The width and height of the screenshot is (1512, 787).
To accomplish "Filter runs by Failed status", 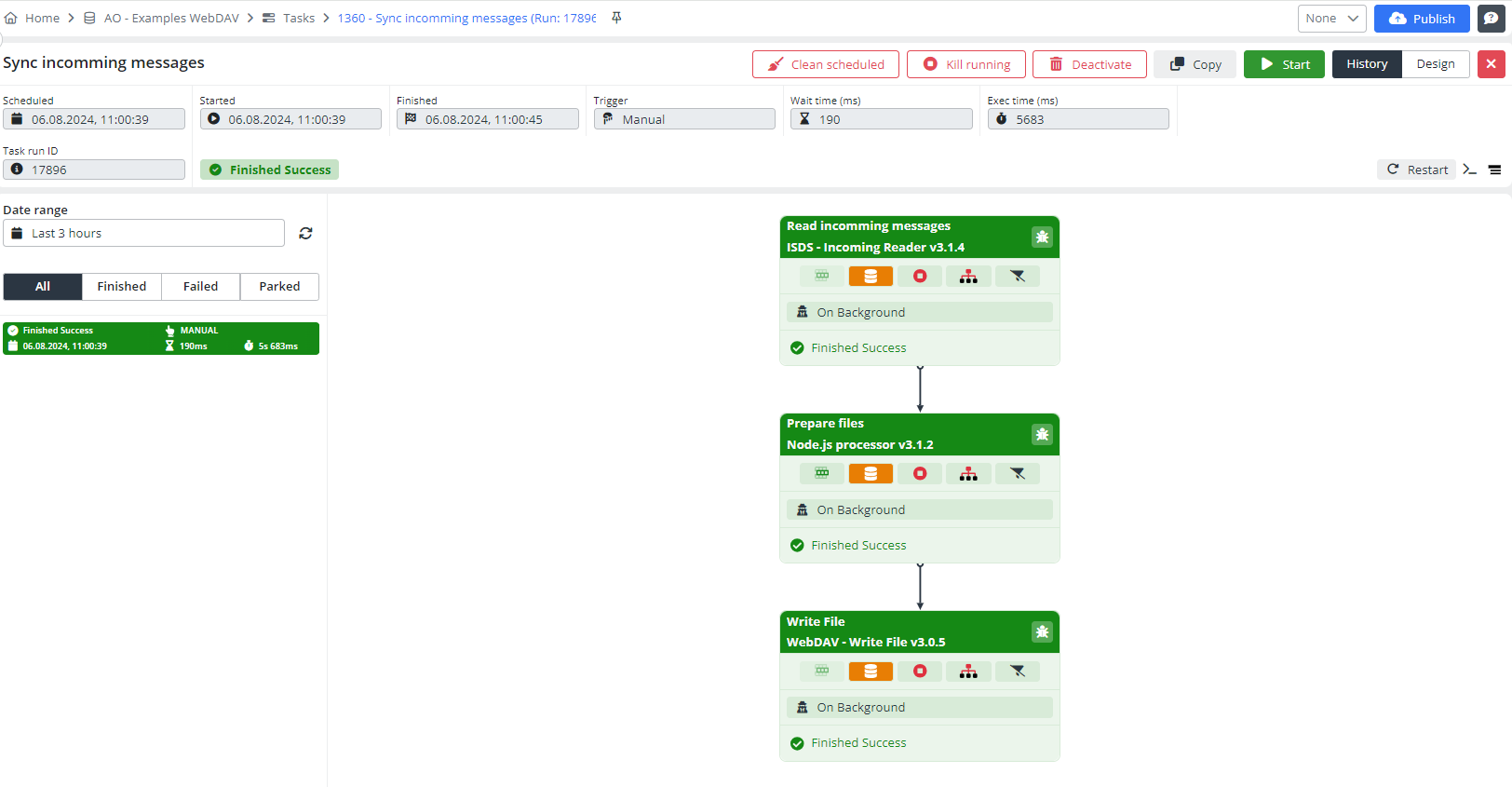I will (200, 287).
